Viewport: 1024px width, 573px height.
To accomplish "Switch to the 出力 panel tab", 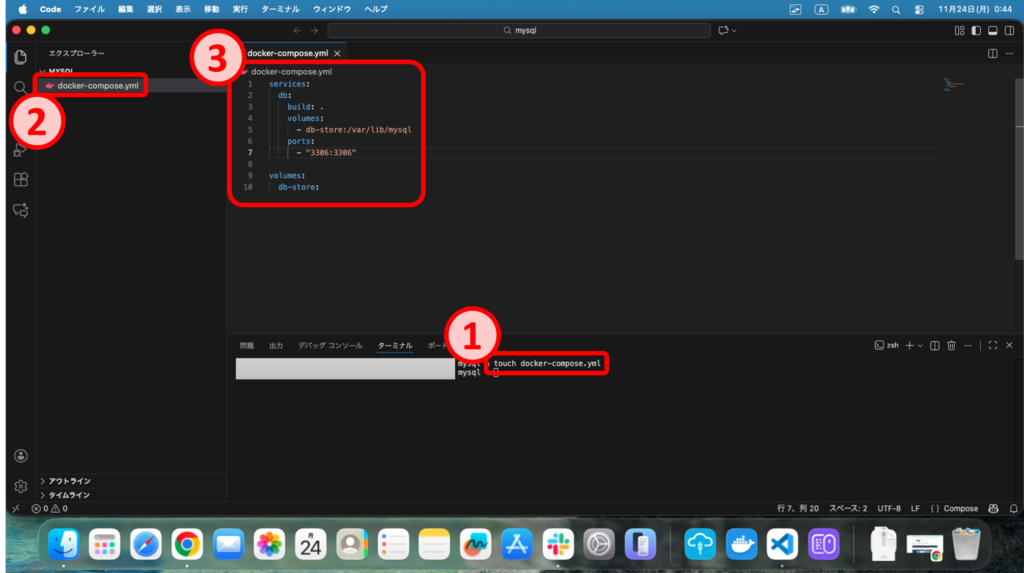I will tap(276, 345).
